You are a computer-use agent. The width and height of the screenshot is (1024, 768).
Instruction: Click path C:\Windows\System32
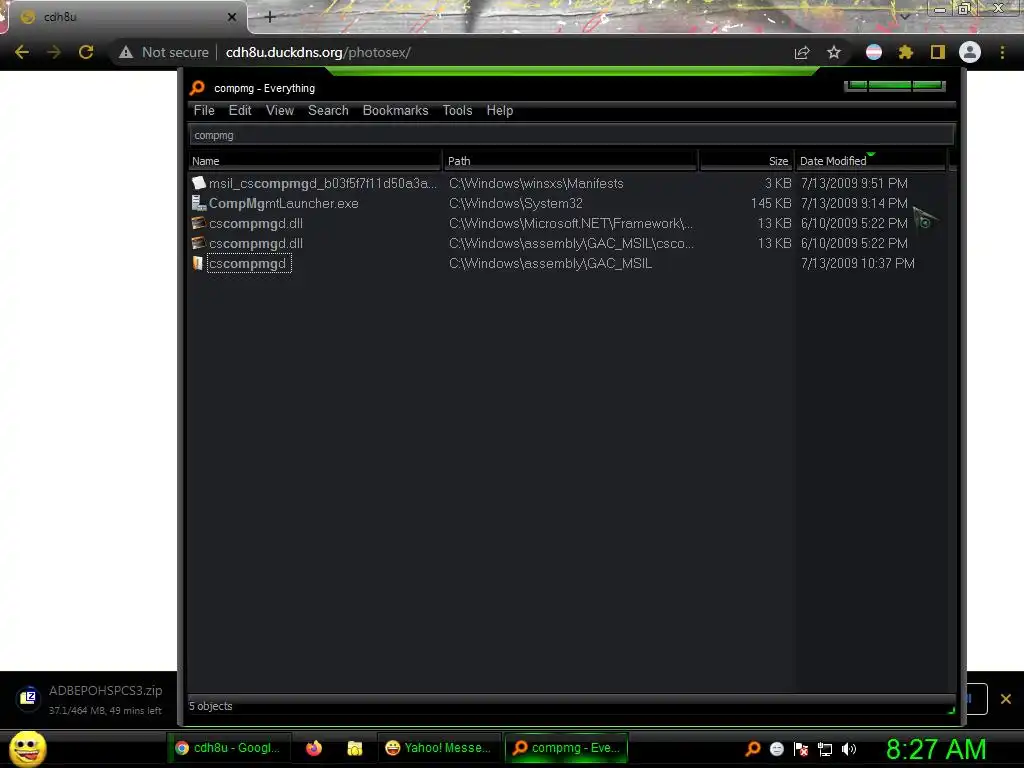coord(515,203)
